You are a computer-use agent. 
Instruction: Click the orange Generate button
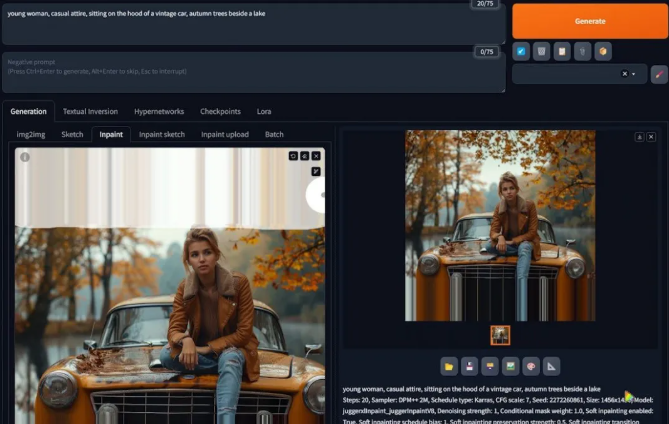coord(590,21)
